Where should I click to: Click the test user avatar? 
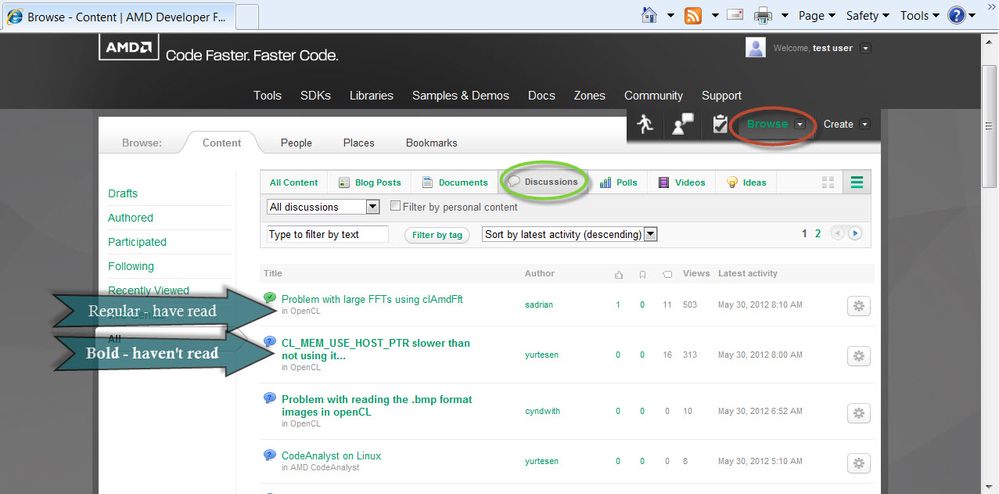[756, 48]
